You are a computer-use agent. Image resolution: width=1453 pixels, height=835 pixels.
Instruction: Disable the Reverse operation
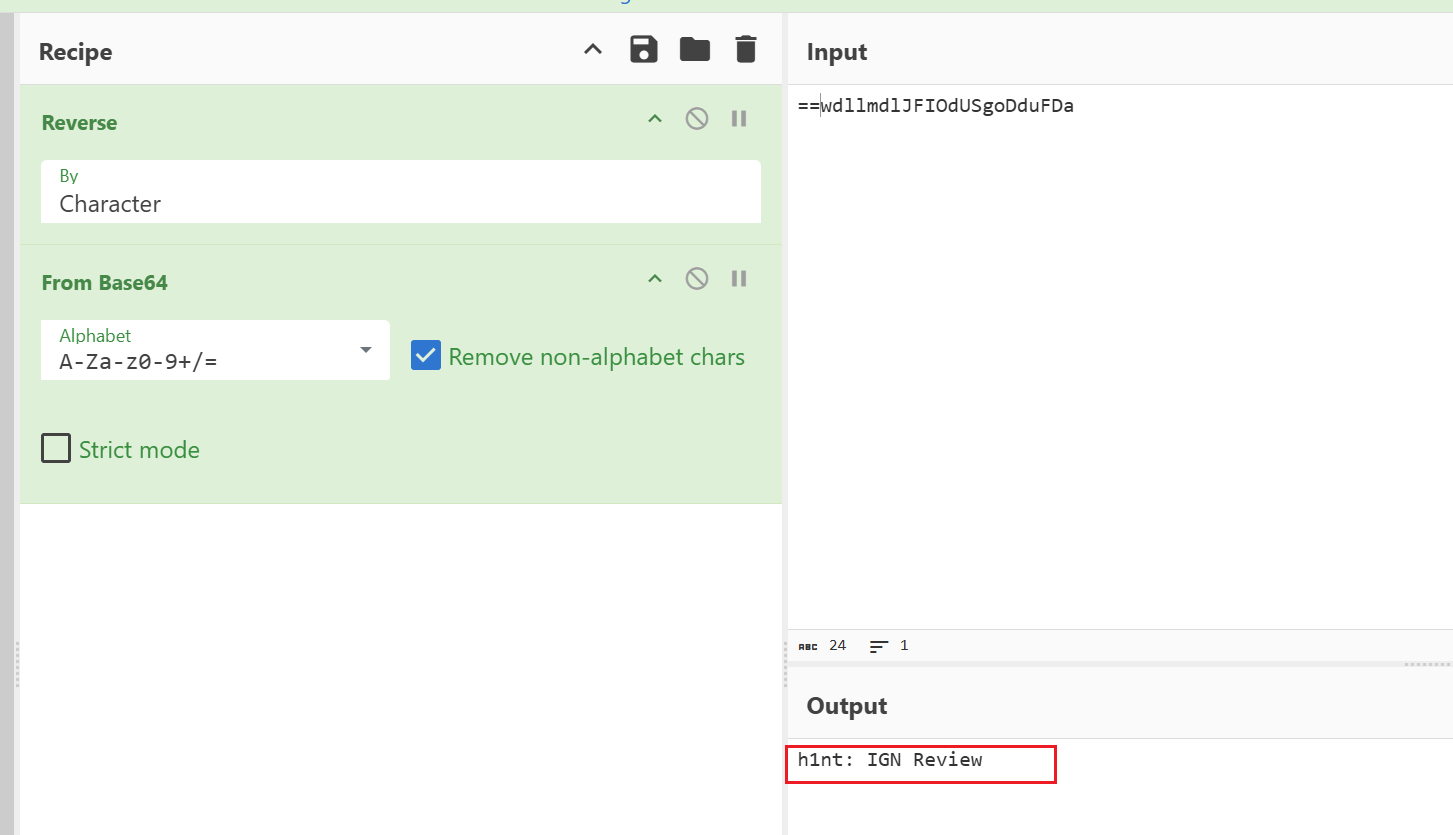(x=697, y=119)
